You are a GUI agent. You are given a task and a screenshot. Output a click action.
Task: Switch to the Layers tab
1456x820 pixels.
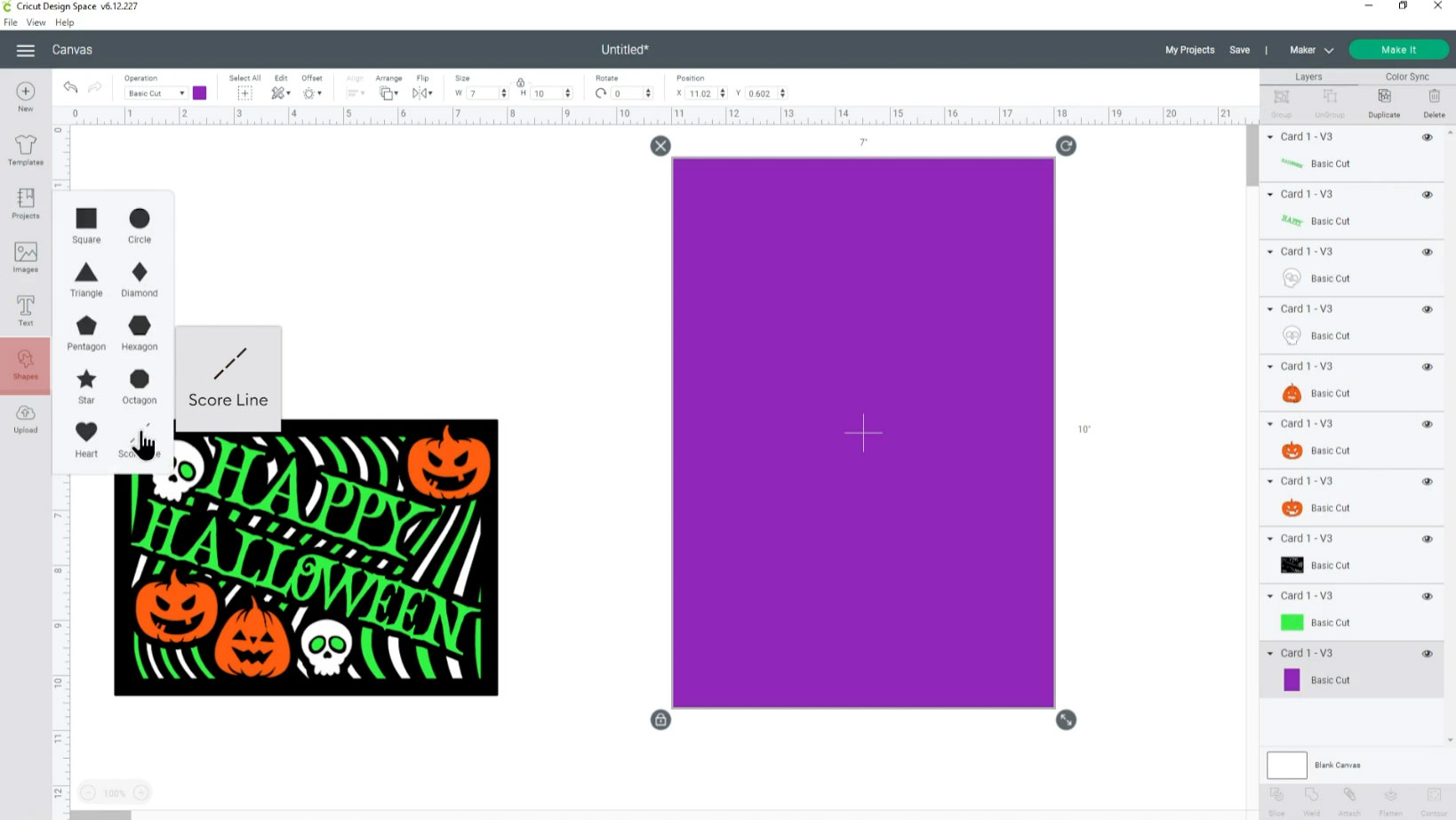[1308, 76]
